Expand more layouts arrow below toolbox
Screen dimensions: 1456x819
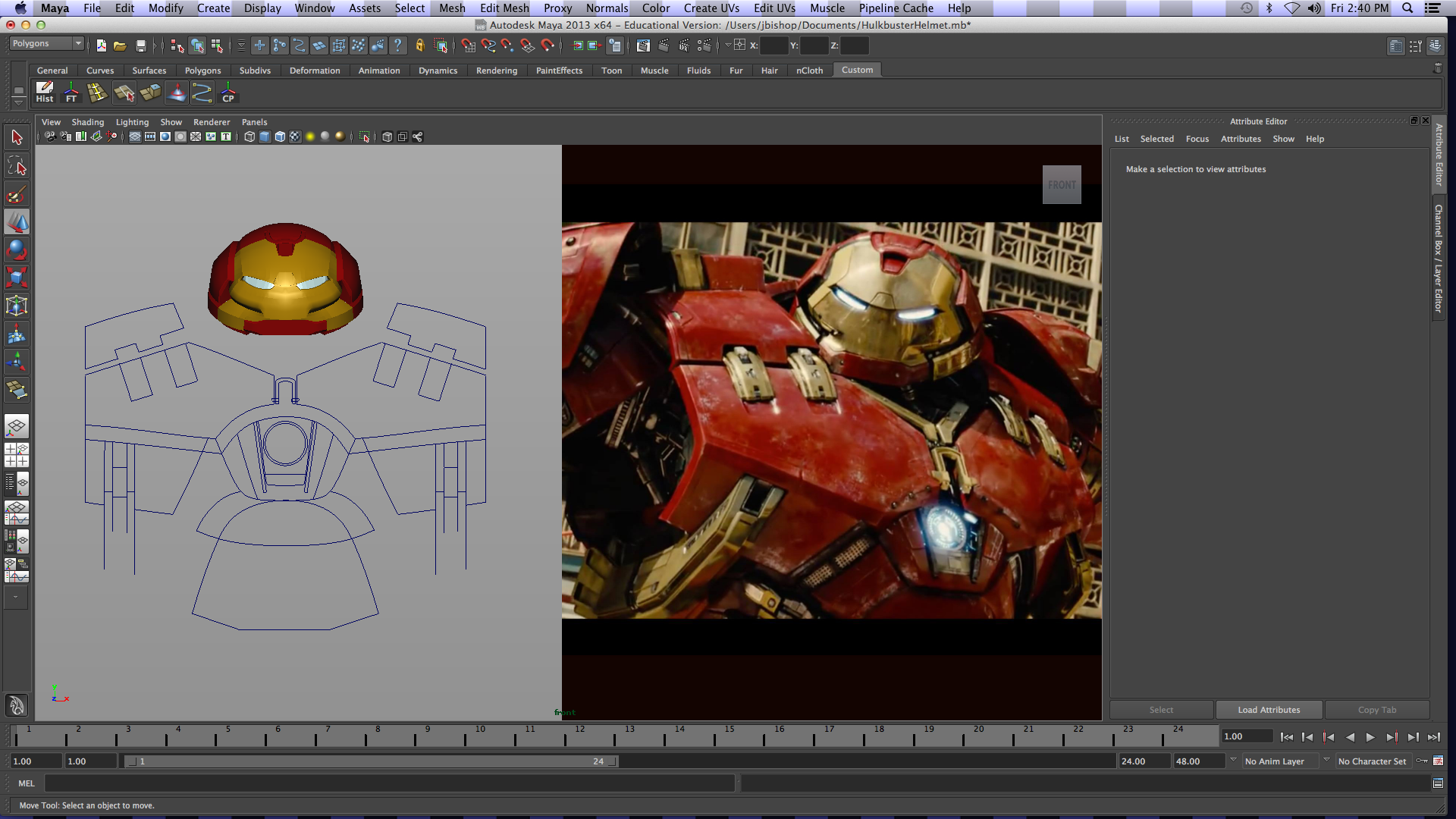[17, 597]
